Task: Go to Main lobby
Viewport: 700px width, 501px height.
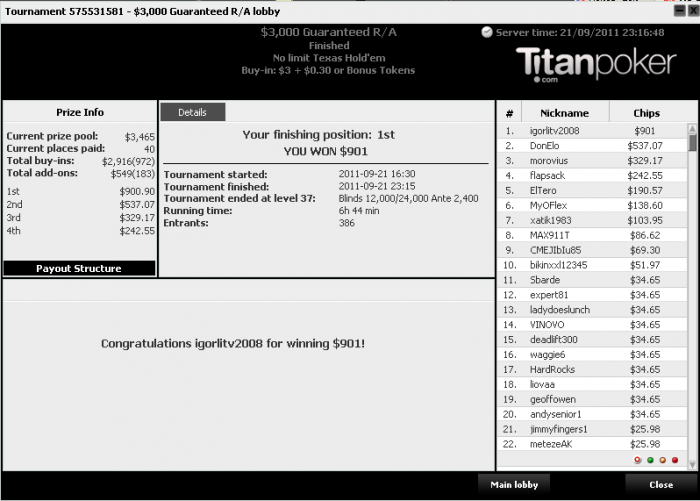Action: click(514, 484)
